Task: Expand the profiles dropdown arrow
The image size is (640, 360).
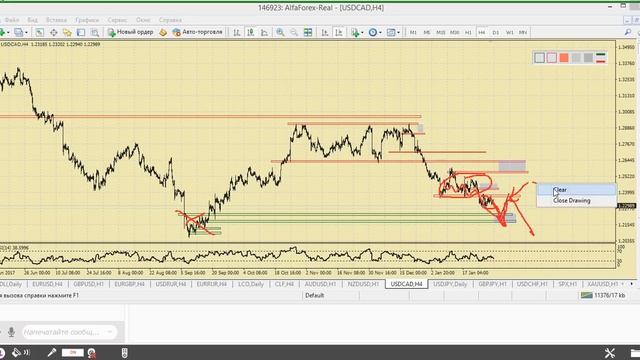Action: point(27,32)
